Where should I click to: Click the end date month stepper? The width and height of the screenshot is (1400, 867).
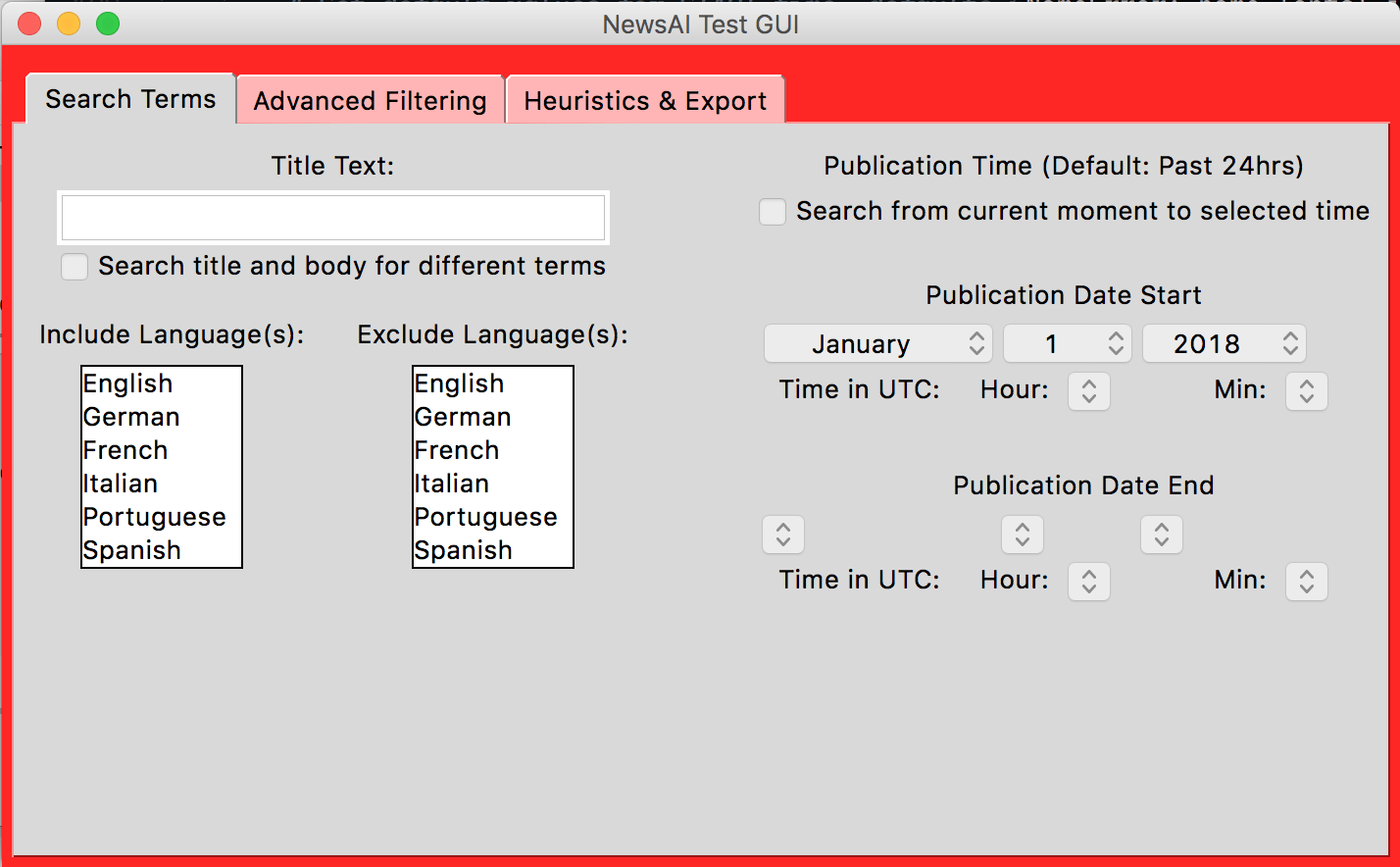tap(782, 535)
